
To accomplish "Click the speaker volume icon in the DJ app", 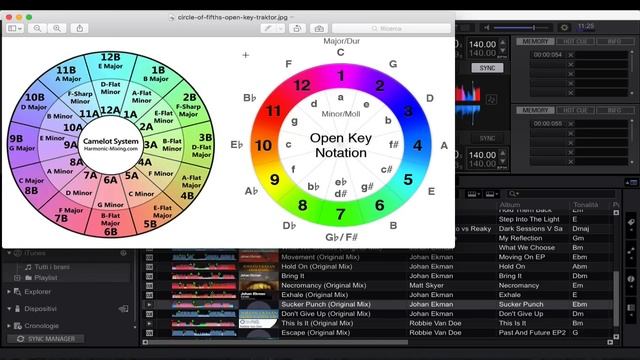I will click(487, 28).
